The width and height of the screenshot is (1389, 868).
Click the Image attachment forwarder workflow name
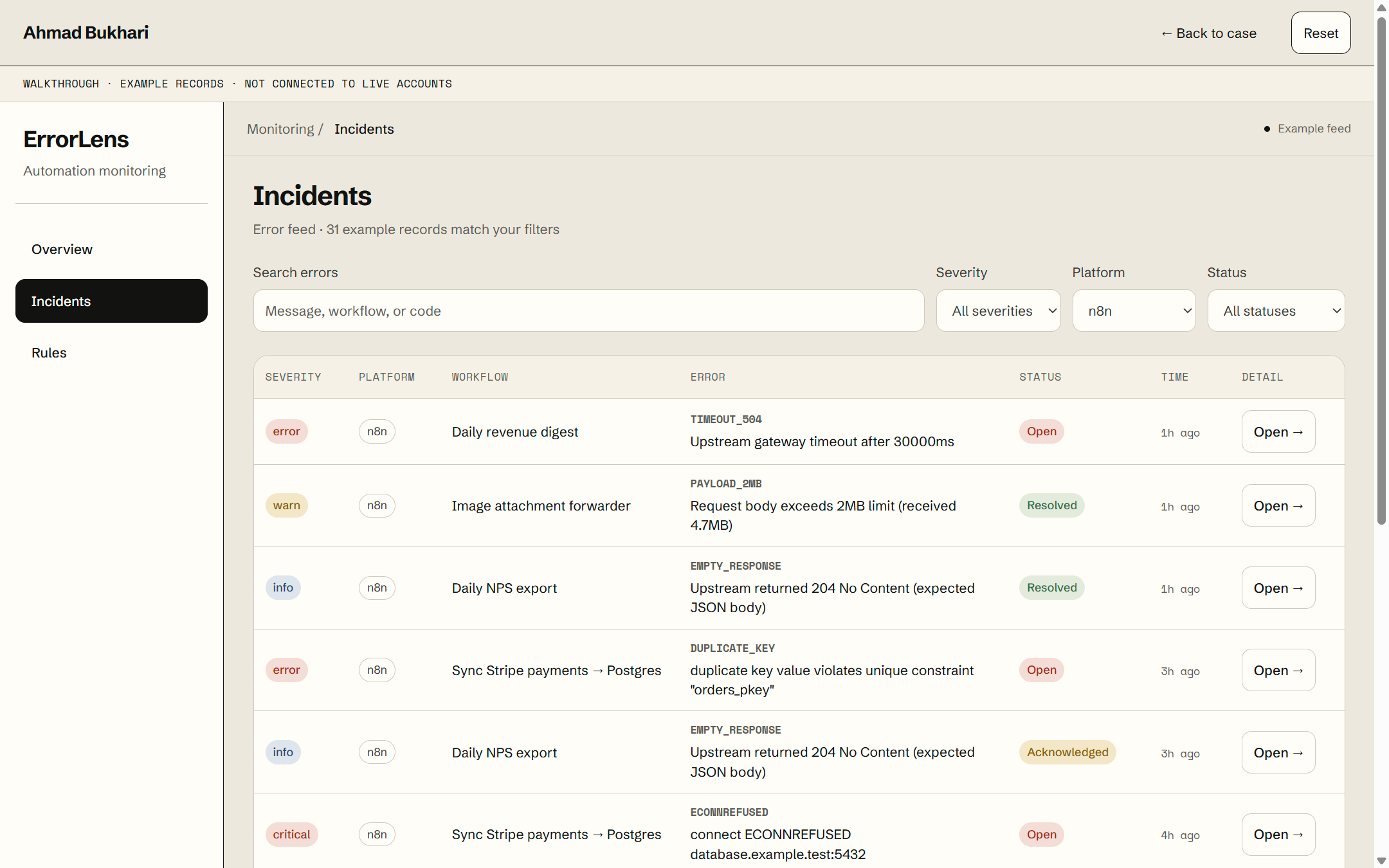coord(541,506)
